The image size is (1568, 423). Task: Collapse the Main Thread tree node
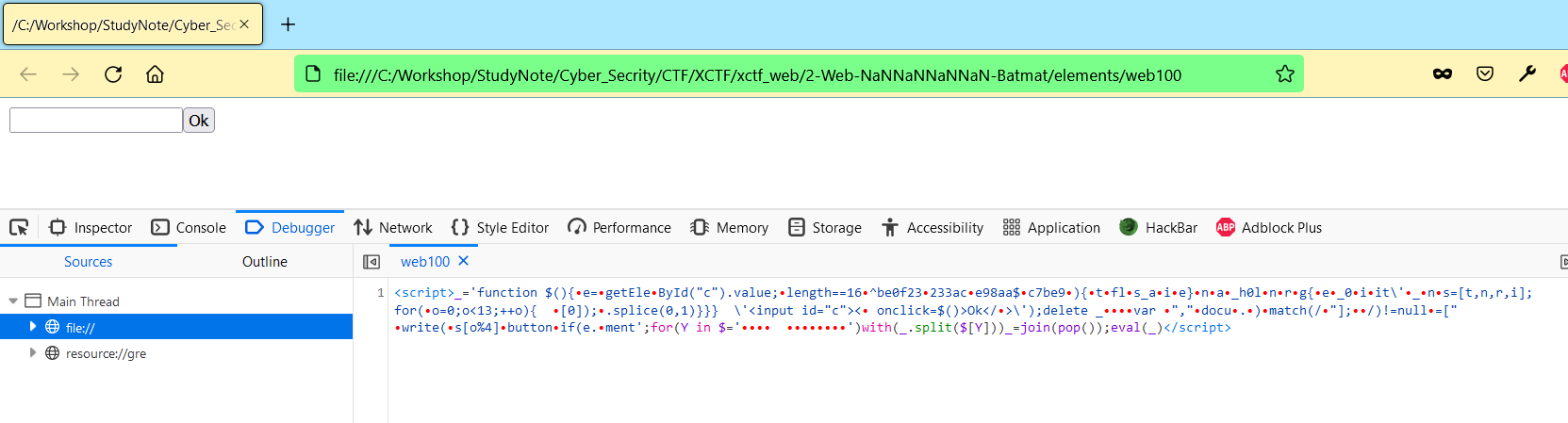(13, 301)
